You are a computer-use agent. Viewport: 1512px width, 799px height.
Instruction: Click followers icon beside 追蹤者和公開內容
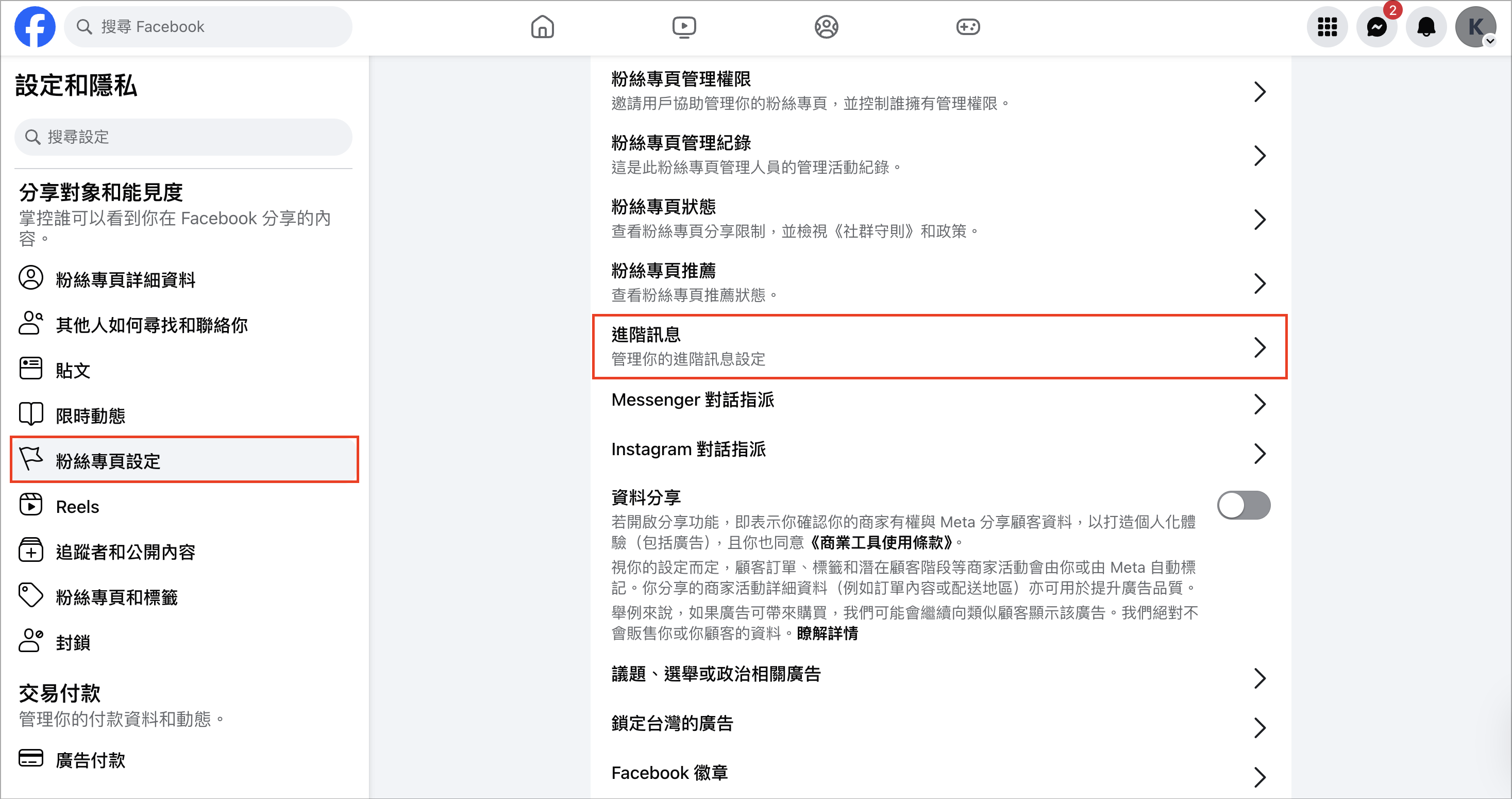(30, 550)
